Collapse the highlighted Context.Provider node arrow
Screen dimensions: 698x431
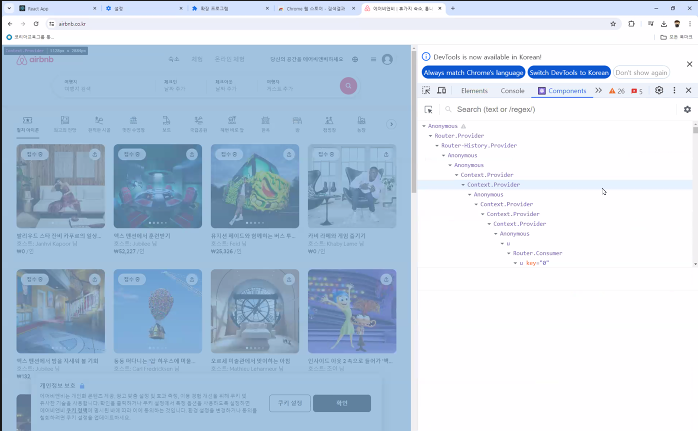coord(463,185)
